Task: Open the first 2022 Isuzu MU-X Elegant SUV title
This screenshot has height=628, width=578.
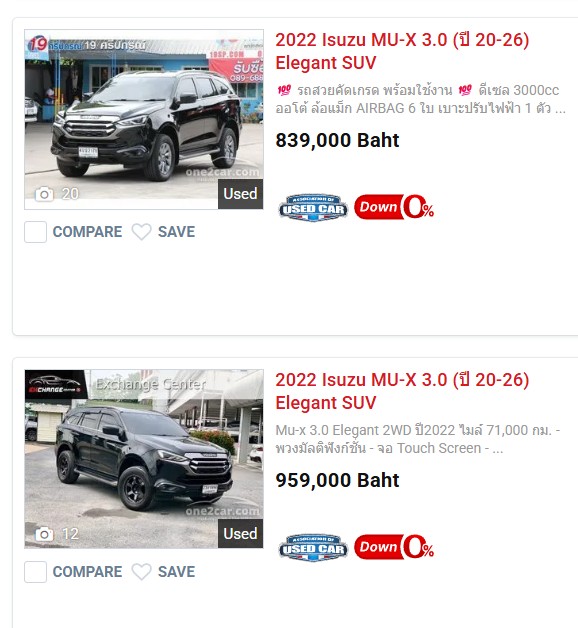Action: pyautogui.click(x=402, y=51)
